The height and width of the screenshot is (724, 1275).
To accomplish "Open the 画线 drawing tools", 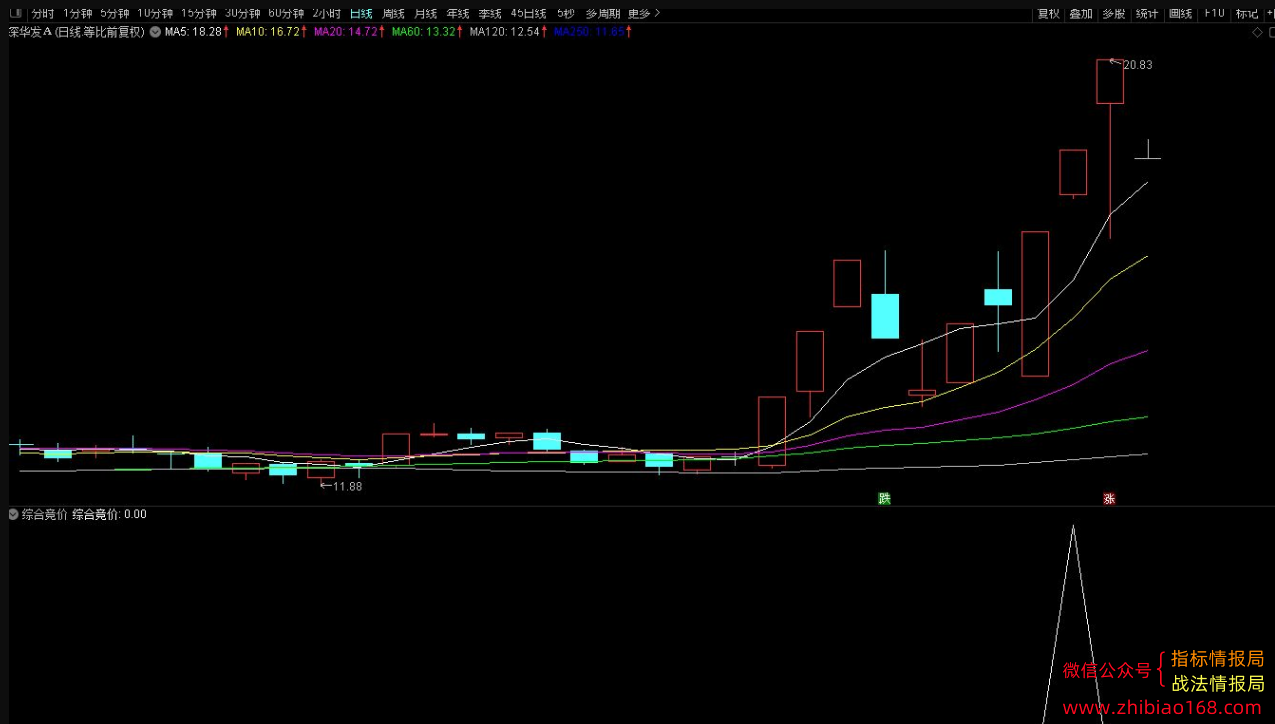I will click(x=1181, y=13).
